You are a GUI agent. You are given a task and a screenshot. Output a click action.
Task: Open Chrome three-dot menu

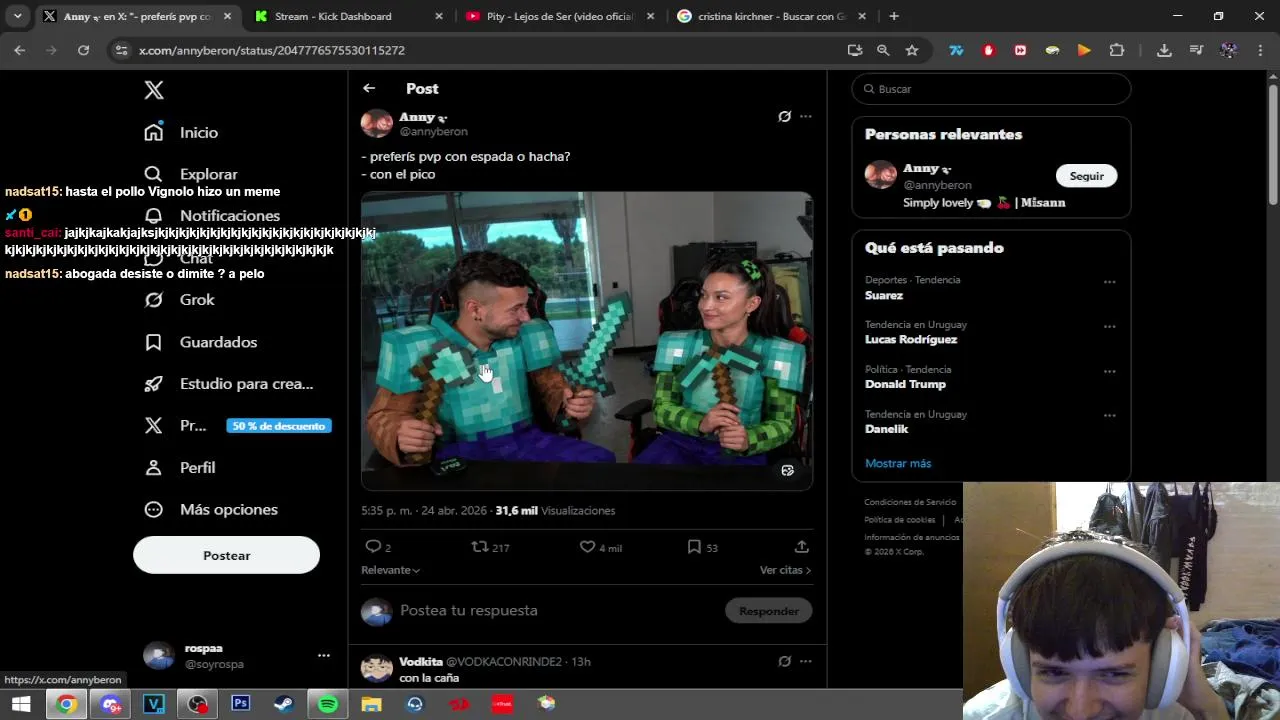pos(1261,50)
